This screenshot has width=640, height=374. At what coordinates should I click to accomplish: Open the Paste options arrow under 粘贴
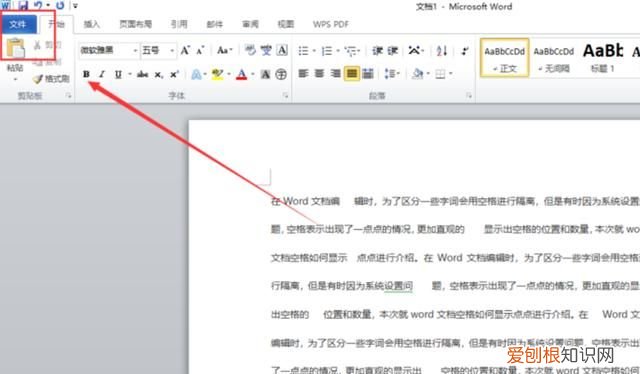pos(15,79)
